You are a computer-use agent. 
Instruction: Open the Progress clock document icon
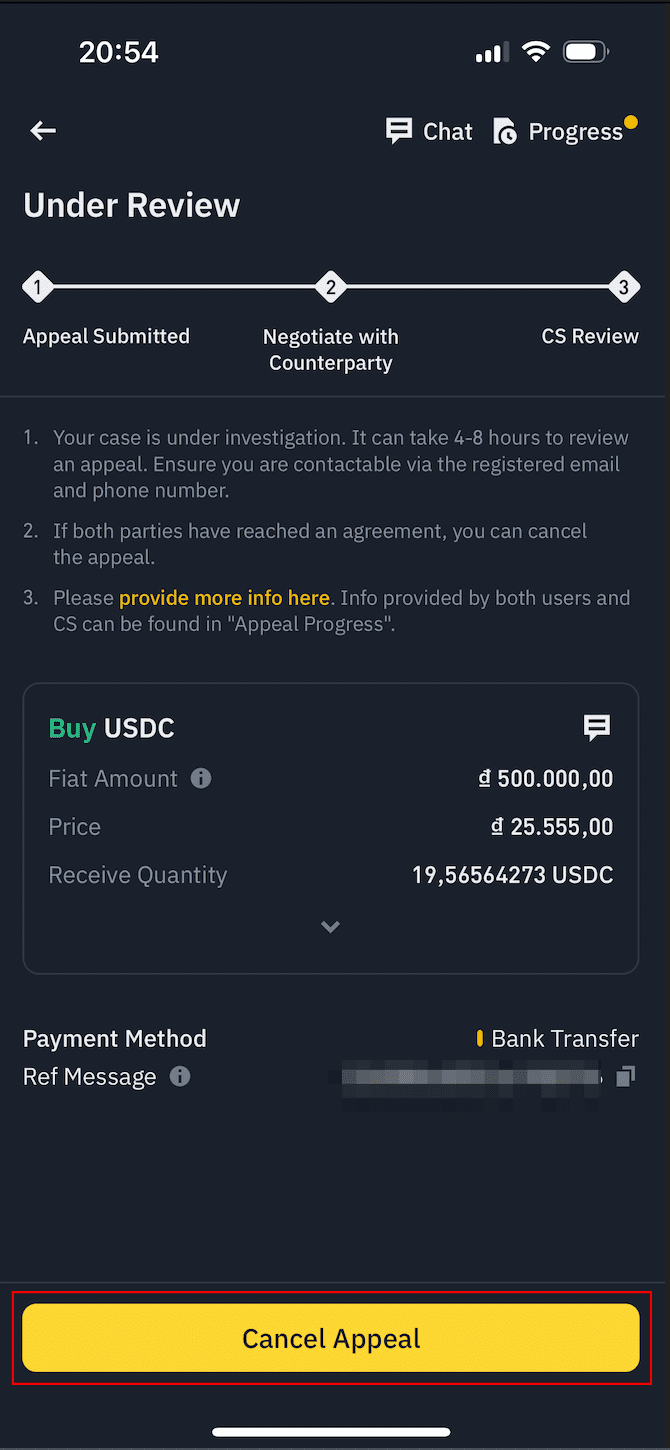(x=505, y=132)
